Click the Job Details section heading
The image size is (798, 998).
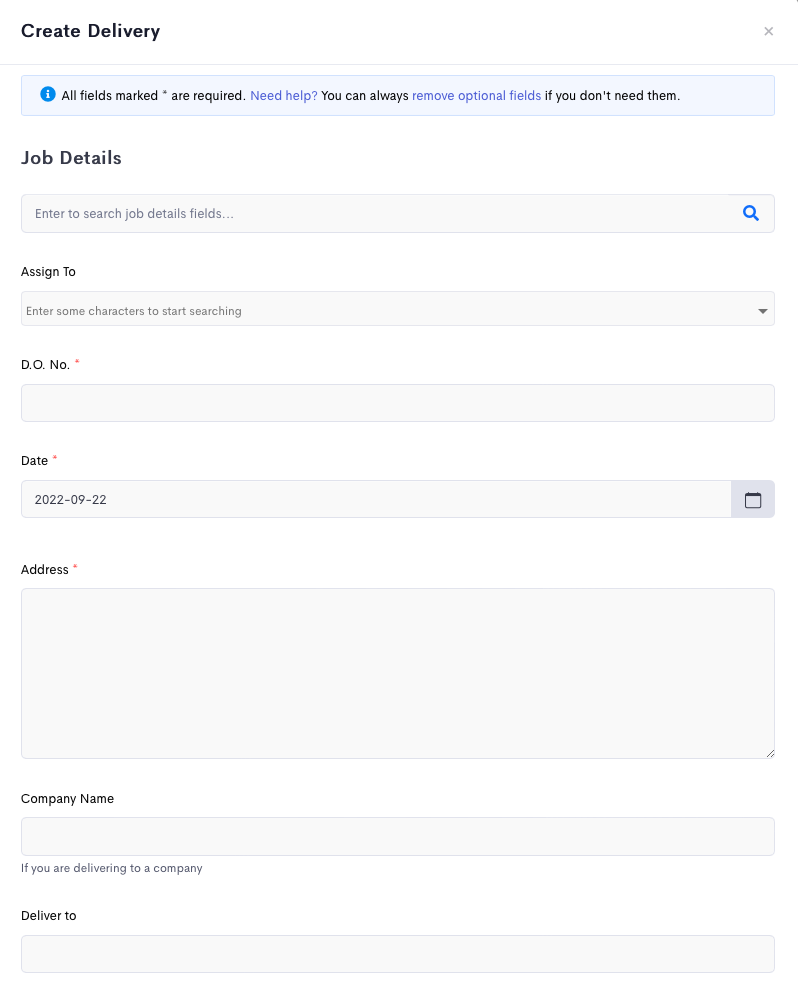(x=71, y=158)
